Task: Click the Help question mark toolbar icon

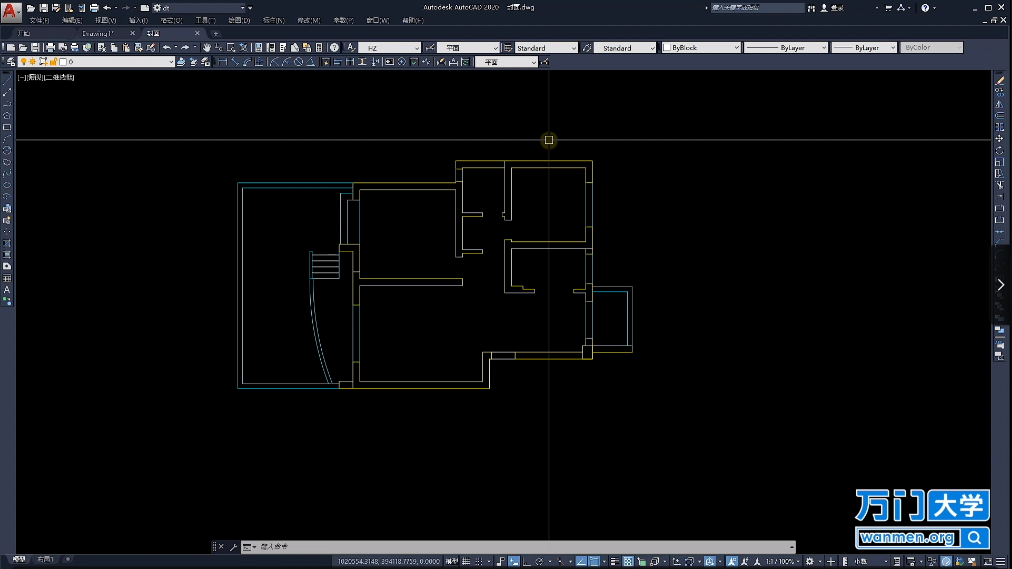Action: point(334,48)
